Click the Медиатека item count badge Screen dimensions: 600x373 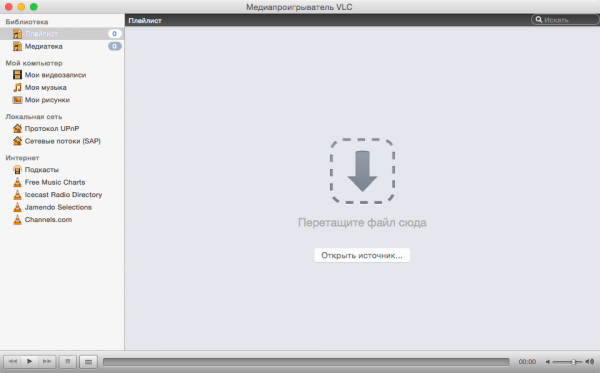click(114, 46)
